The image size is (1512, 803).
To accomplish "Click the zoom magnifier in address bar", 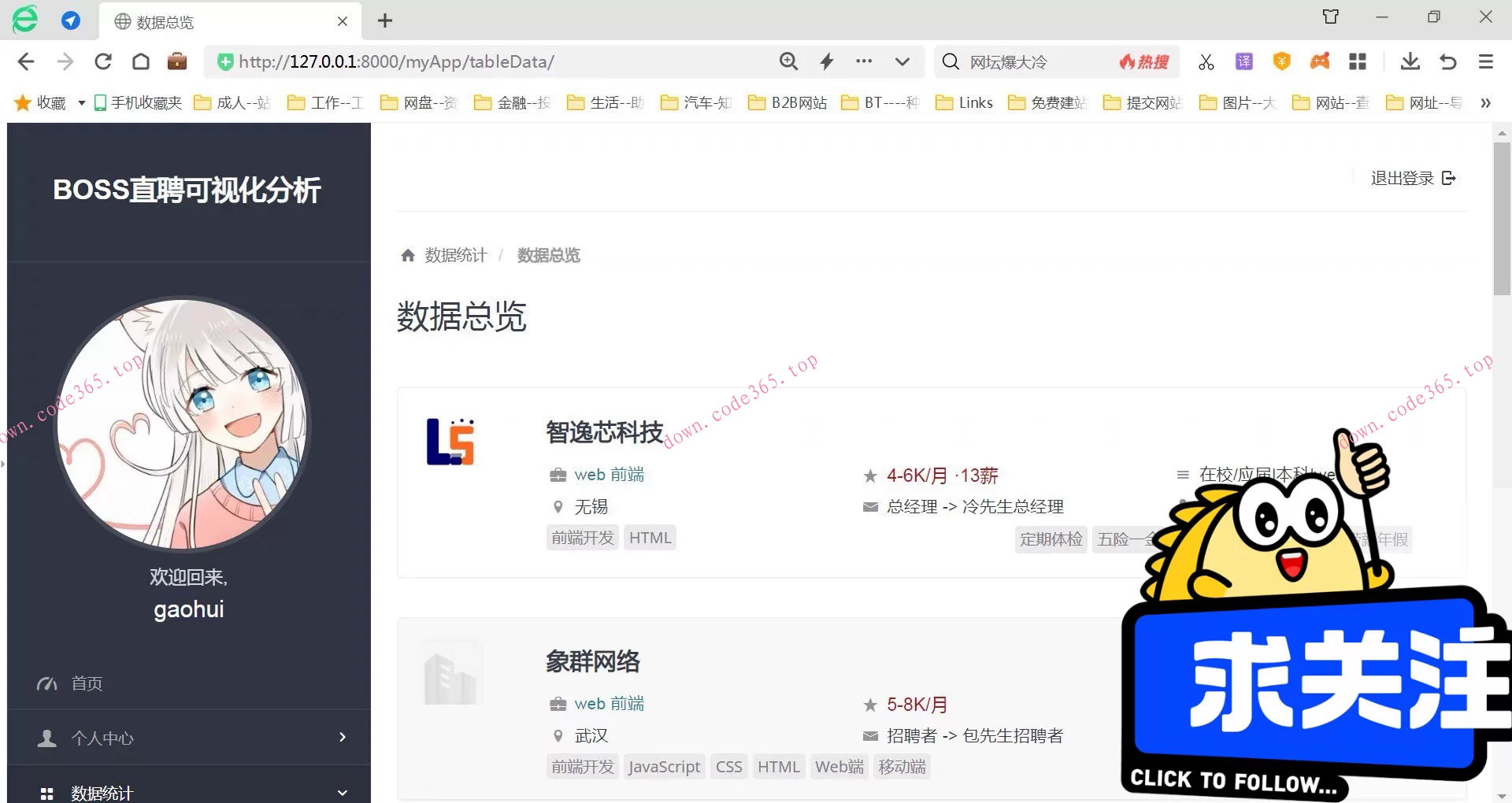I will pos(788,61).
